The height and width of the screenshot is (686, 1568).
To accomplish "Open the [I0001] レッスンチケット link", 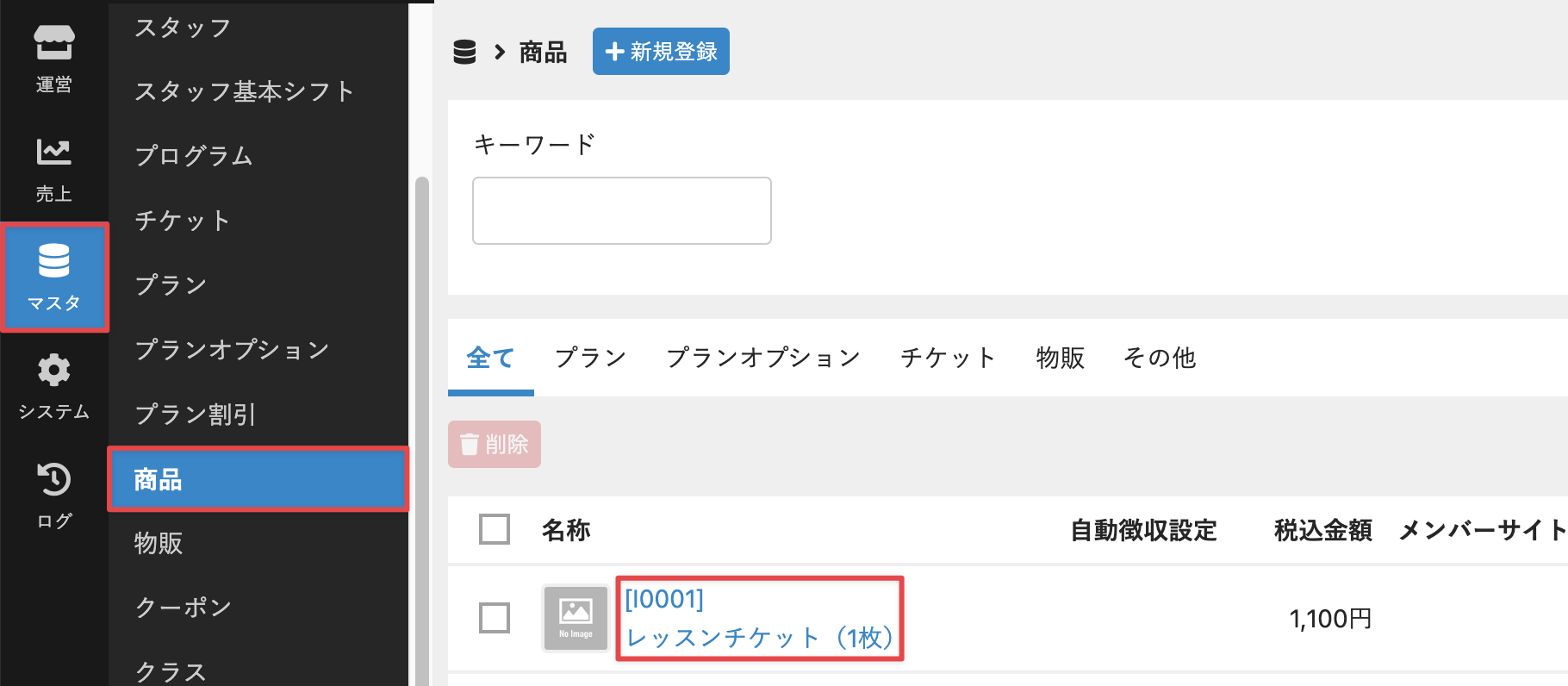I will pyautogui.click(x=759, y=619).
